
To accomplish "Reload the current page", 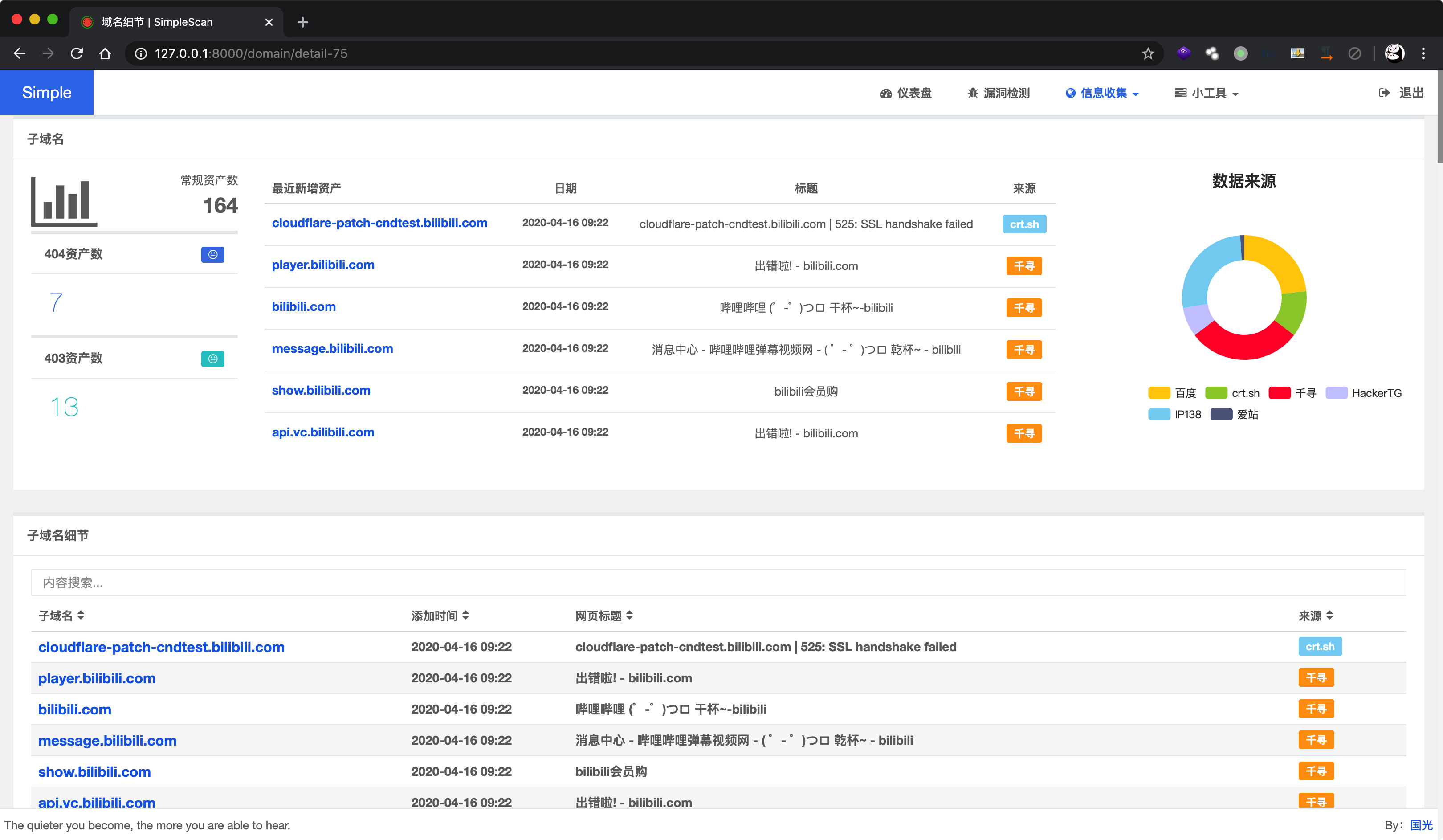I will [77, 53].
